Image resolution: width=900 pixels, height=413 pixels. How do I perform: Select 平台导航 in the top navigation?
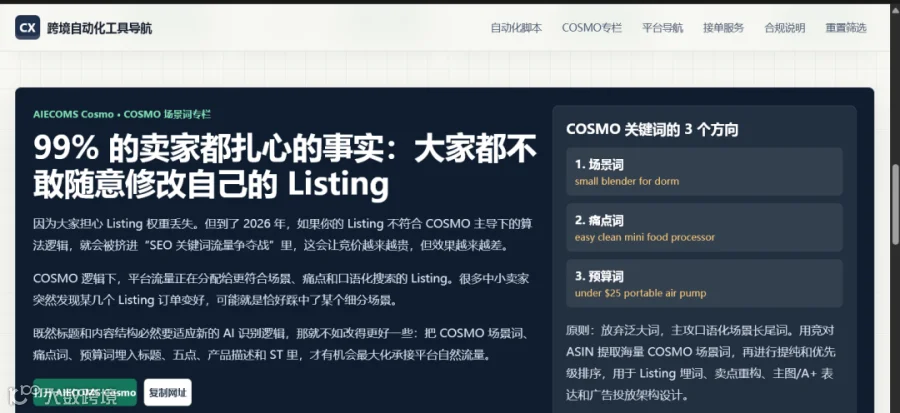[x=662, y=28]
